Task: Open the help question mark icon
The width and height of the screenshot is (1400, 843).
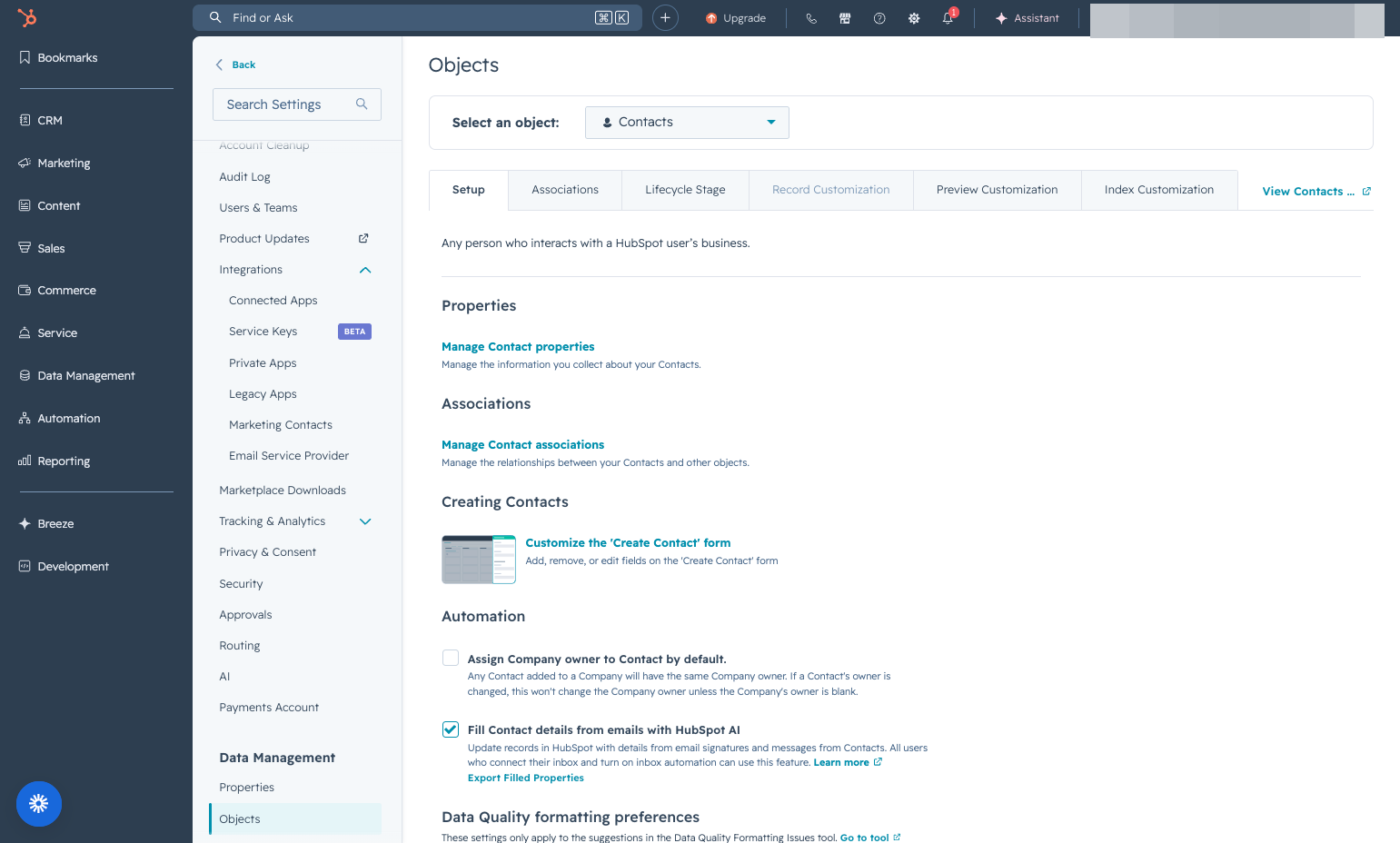Action: pyautogui.click(x=879, y=18)
